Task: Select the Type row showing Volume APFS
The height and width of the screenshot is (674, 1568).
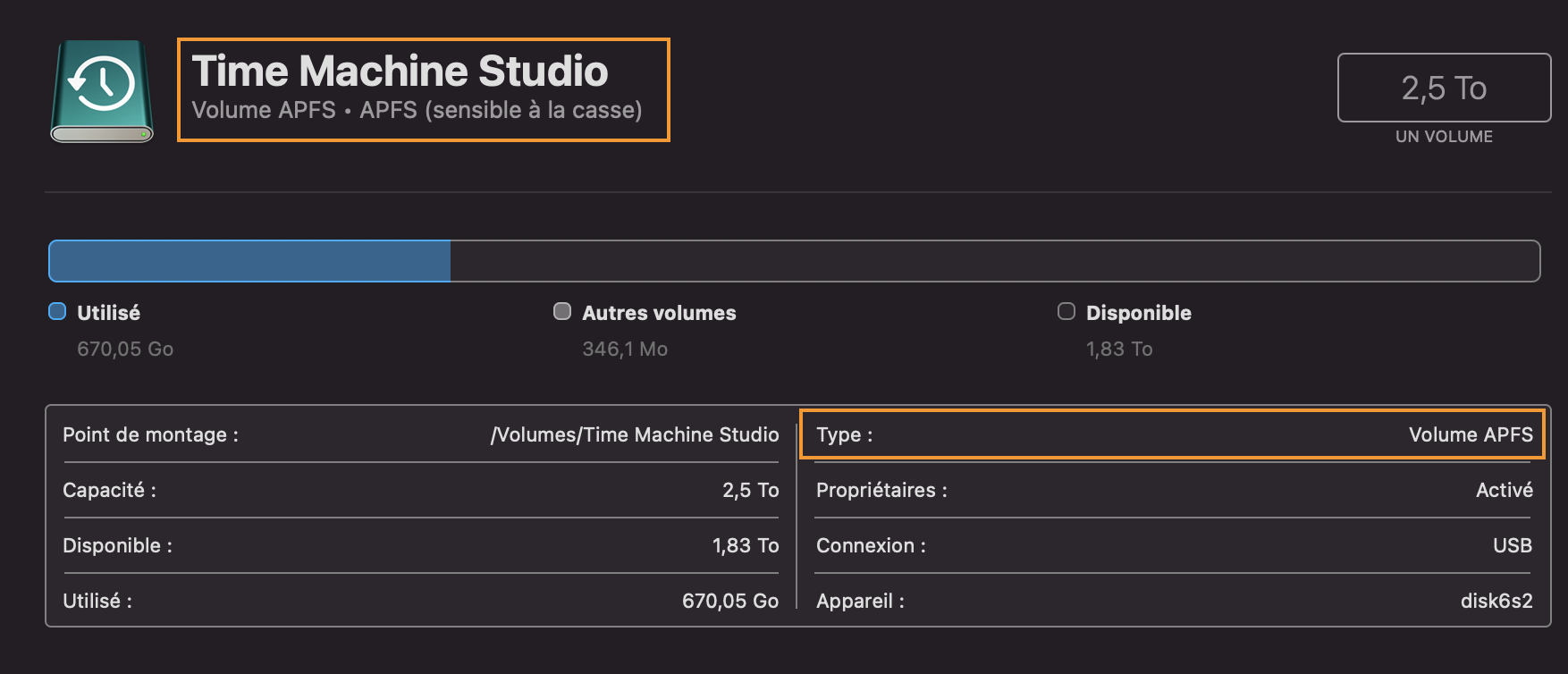Action: 1172,434
